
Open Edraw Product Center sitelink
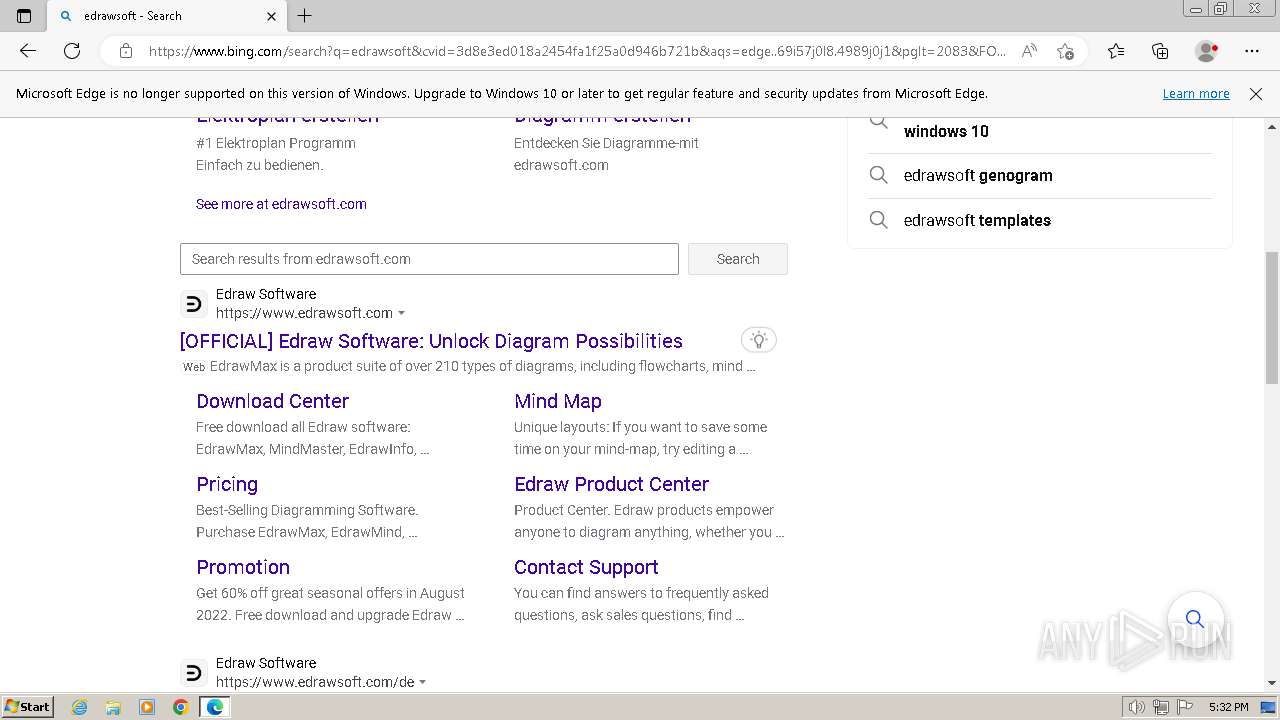click(611, 484)
